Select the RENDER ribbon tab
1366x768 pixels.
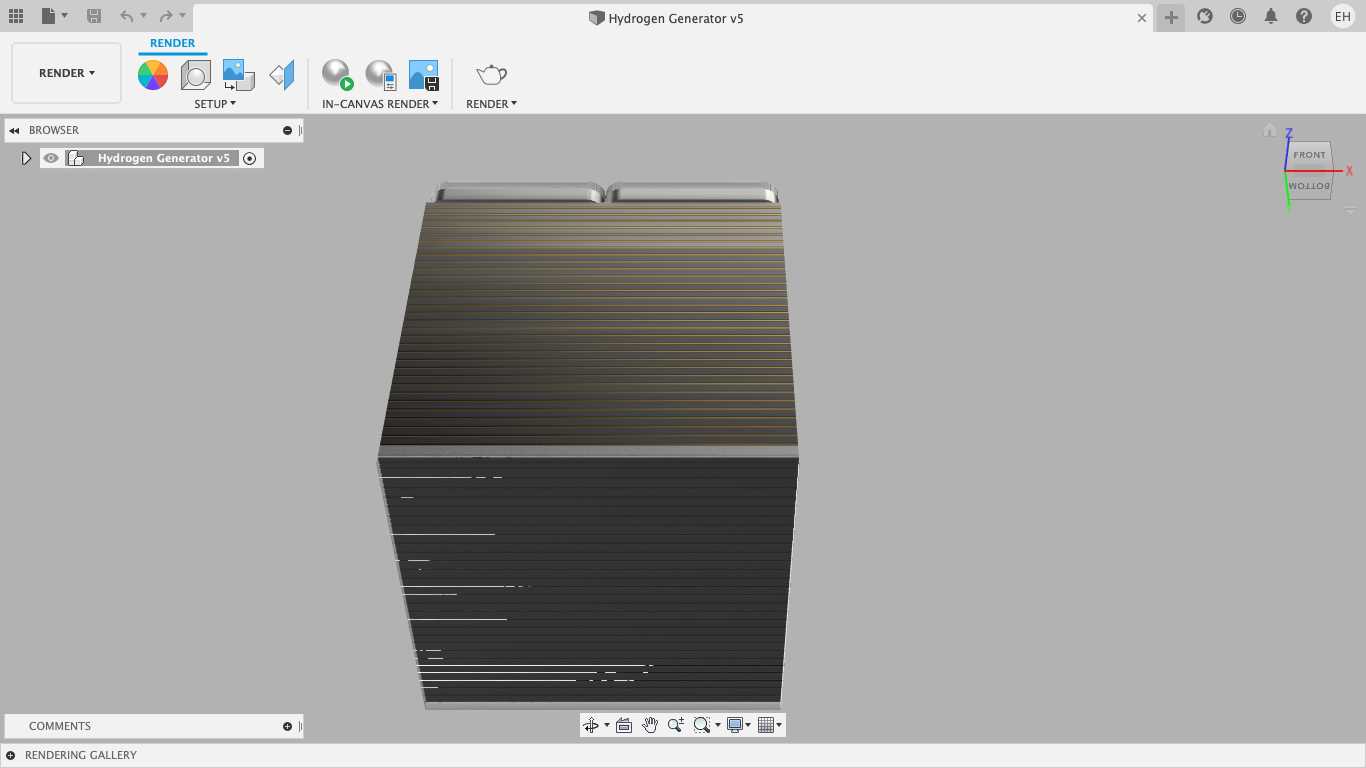(x=172, y=43)
